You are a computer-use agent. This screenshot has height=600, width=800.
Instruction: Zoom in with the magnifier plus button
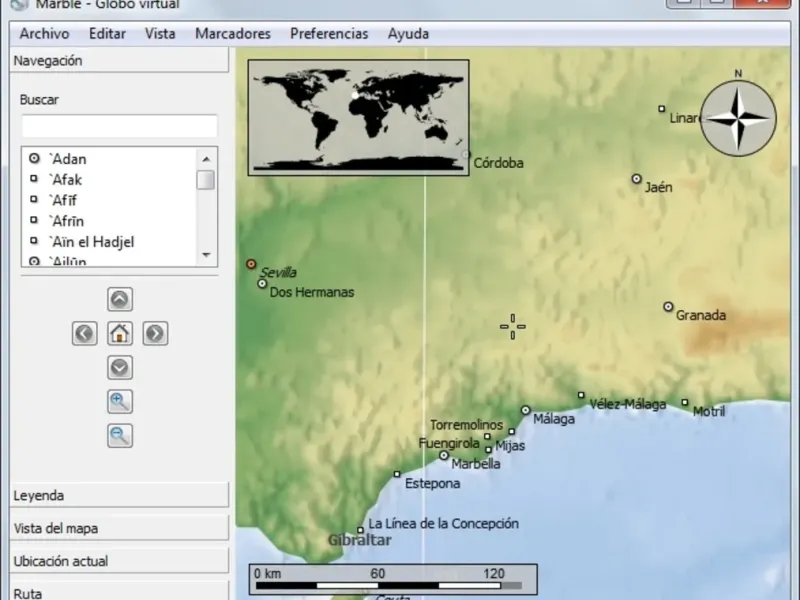[x=120, y=402]
